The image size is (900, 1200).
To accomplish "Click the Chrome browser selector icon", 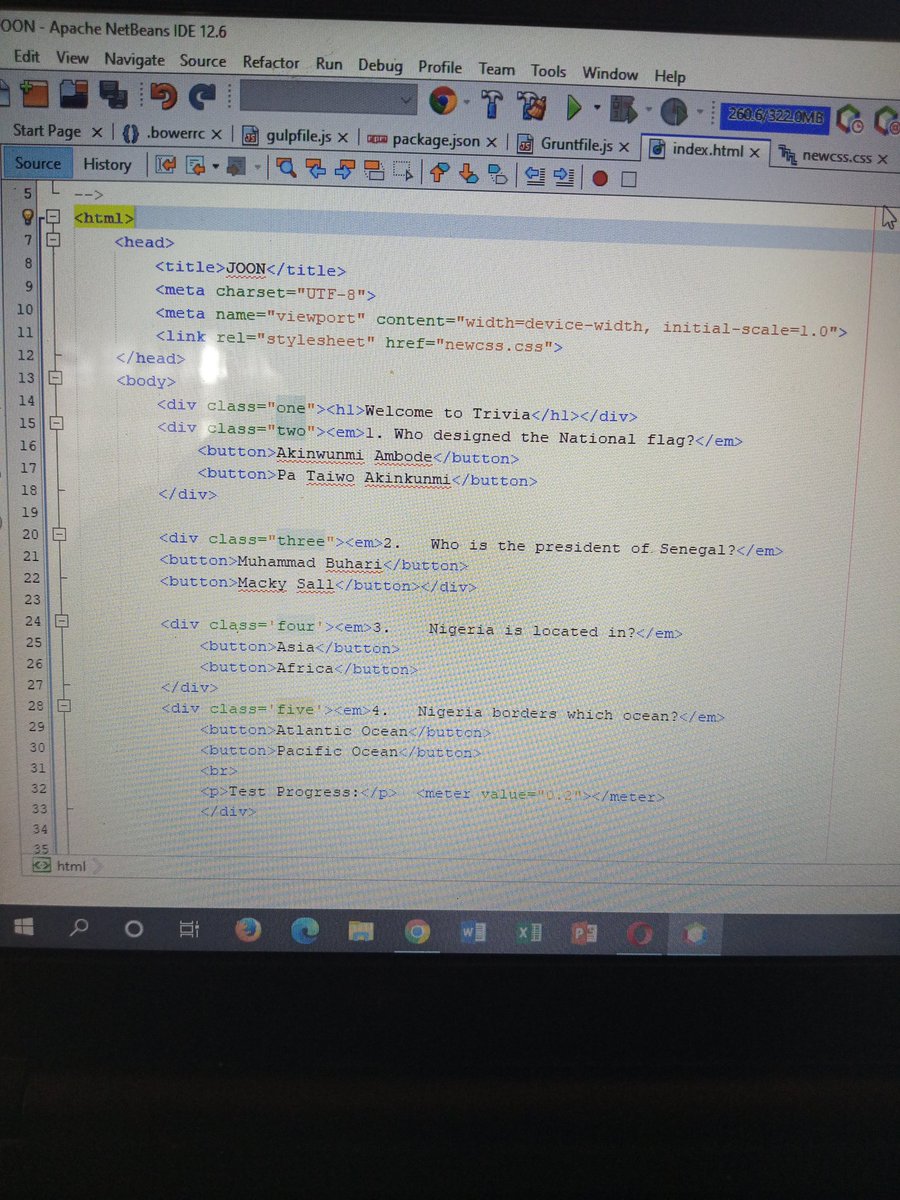I will 443,102.
